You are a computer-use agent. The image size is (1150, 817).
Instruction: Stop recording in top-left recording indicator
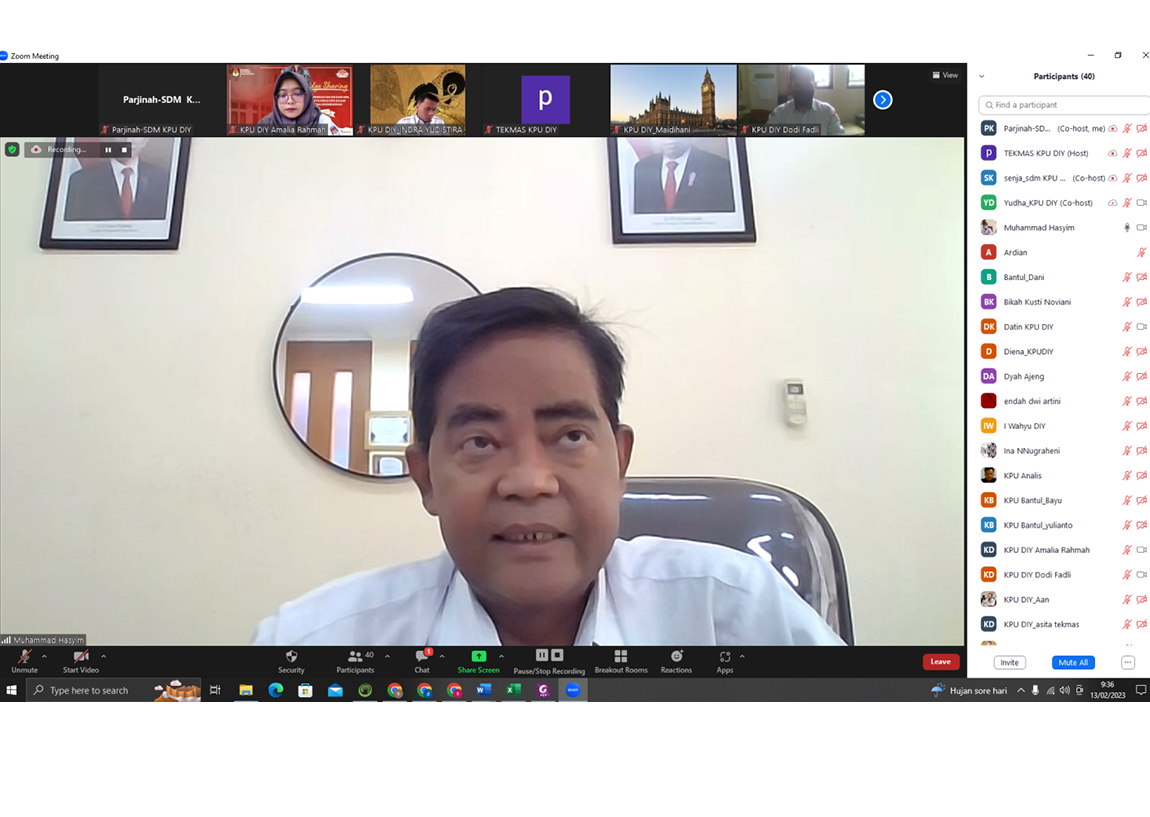124,150
